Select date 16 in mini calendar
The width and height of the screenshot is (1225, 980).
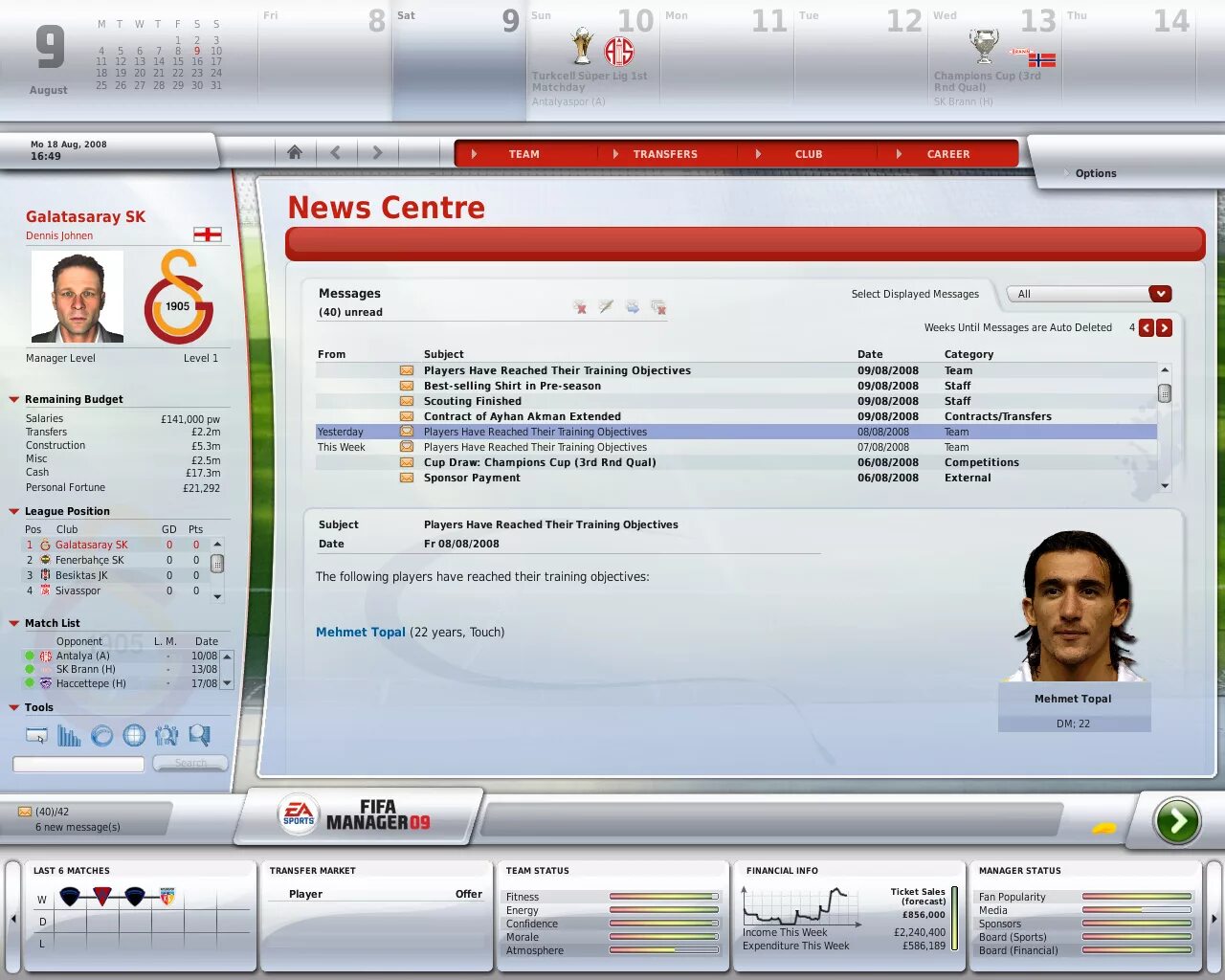pos(197,61)
